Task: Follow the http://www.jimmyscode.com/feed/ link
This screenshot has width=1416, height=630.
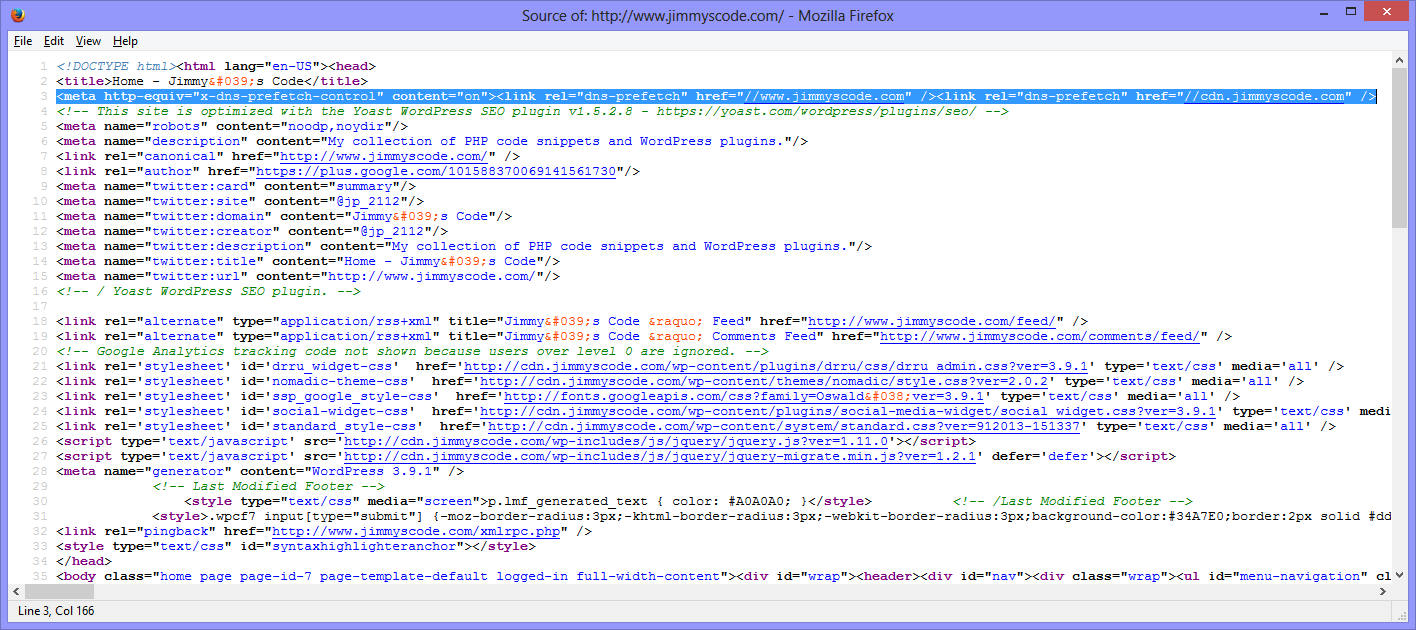Action: (932, 321)
